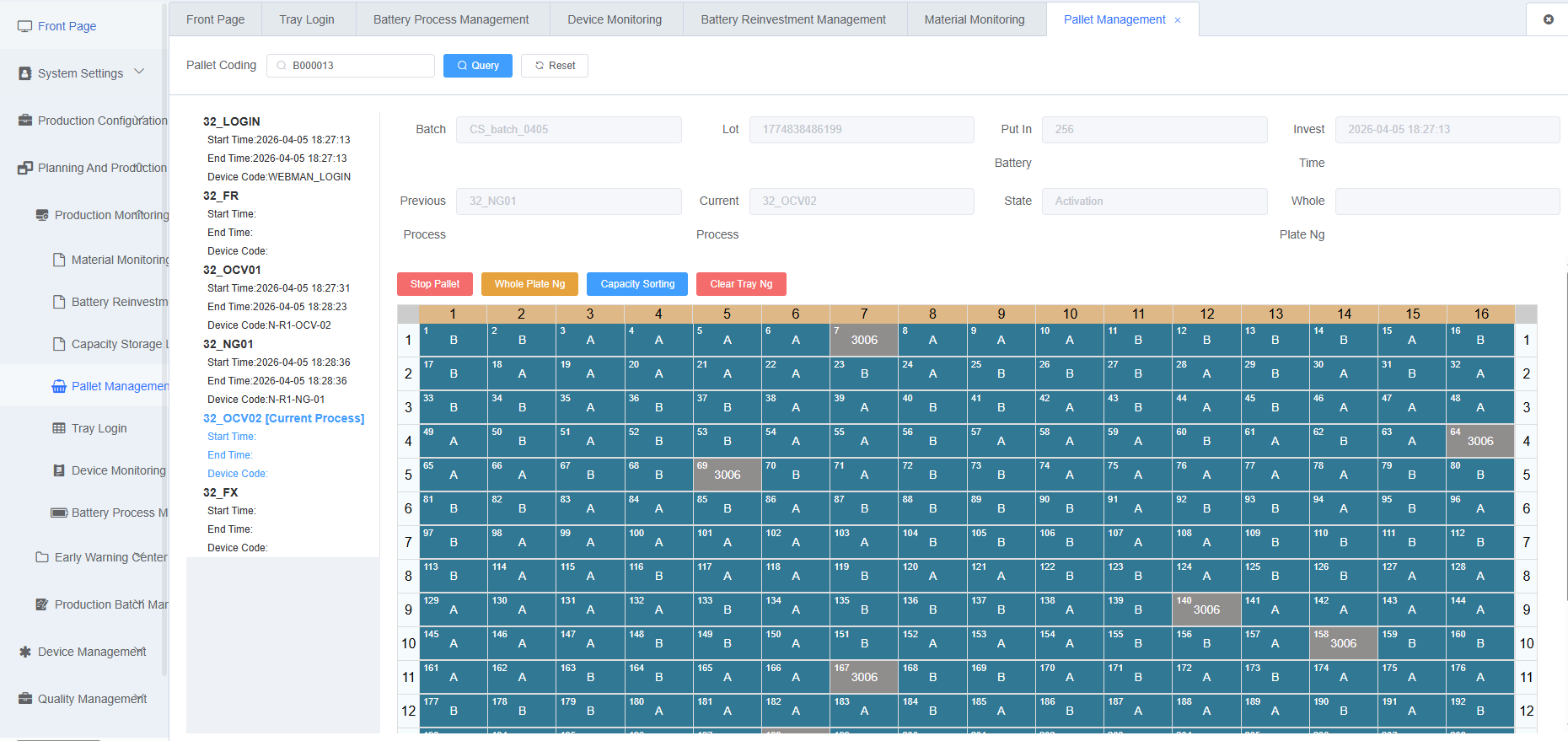The image size is (1568, 741).
Task: Click the Pallet Management basket icon
Action: 59,386
